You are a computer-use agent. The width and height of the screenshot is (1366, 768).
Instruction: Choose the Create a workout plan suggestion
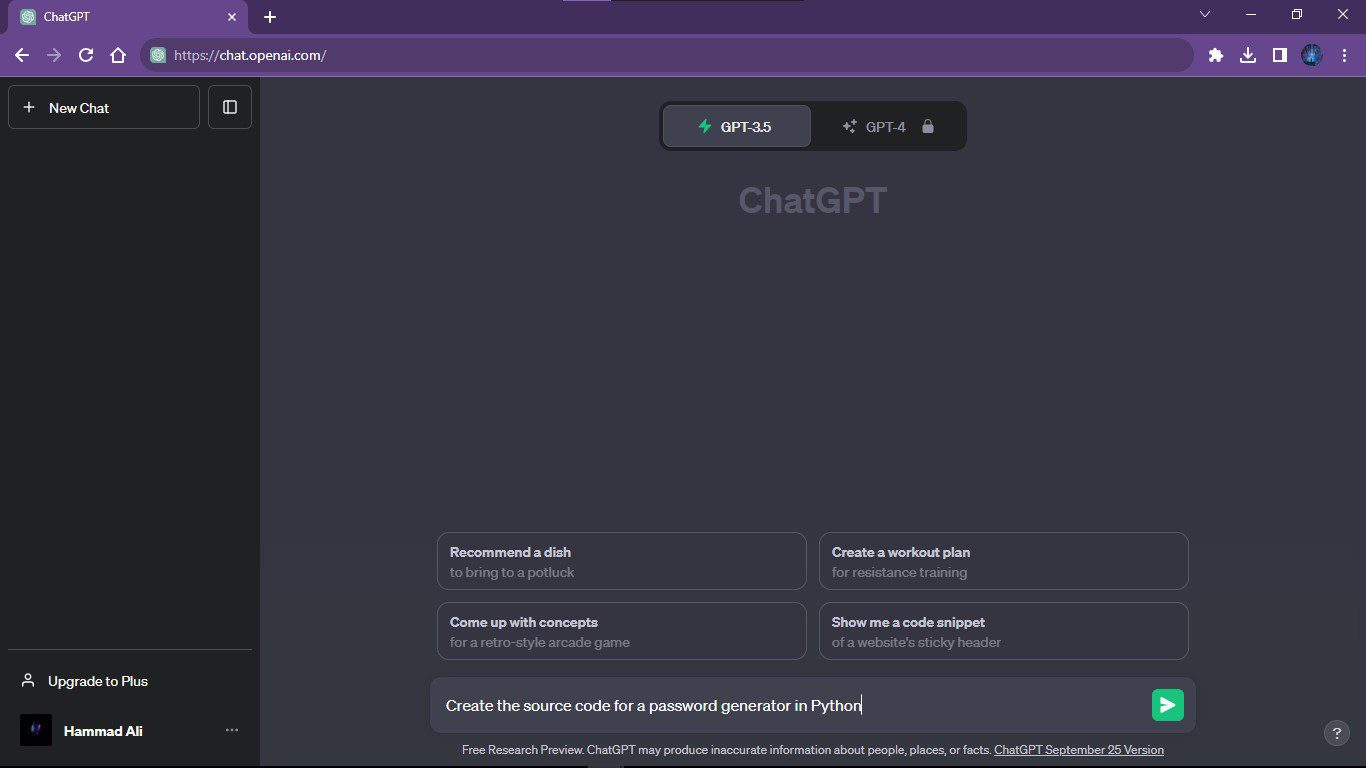click(1004, 561)
